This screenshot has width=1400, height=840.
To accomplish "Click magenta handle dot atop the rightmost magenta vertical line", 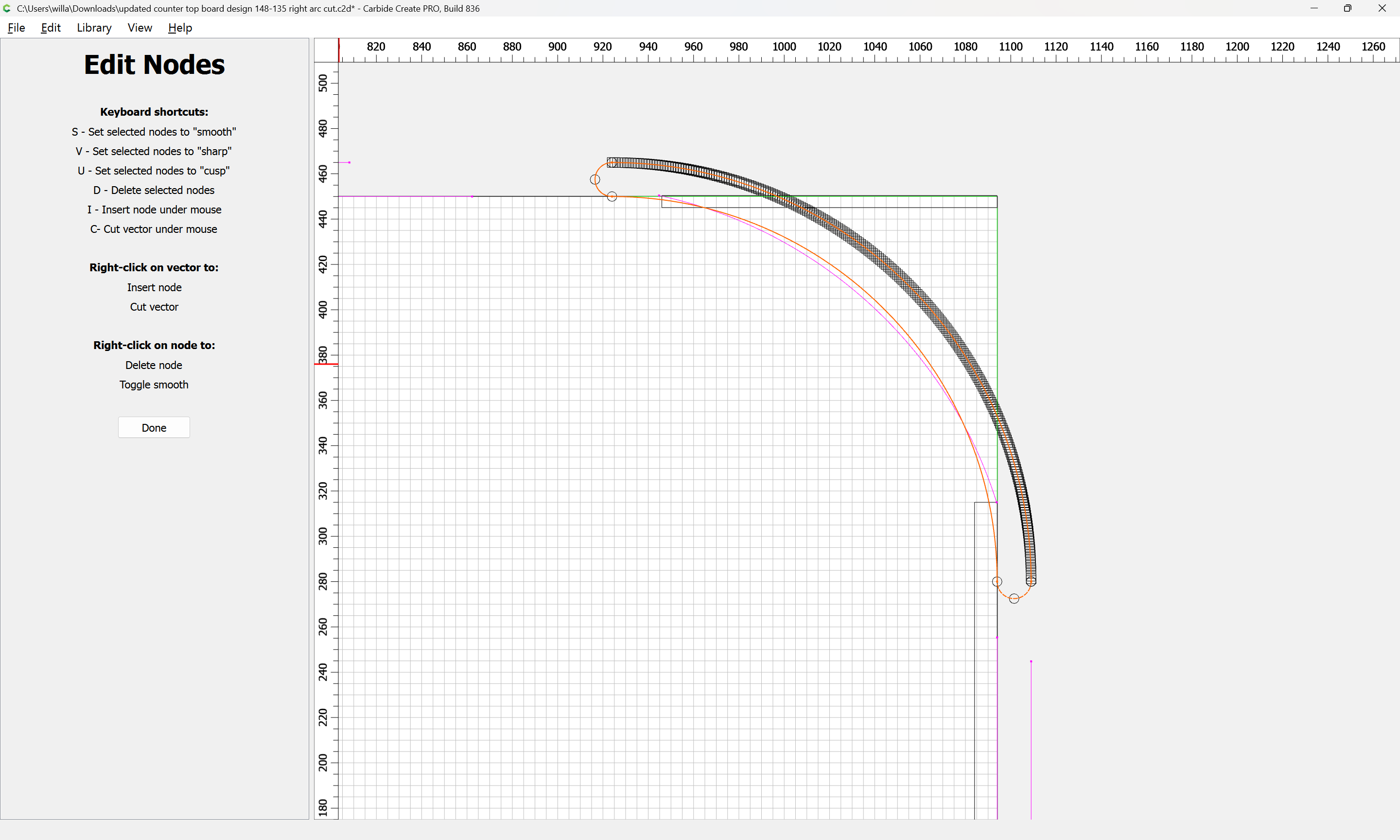I will (x=1031, y=661).
